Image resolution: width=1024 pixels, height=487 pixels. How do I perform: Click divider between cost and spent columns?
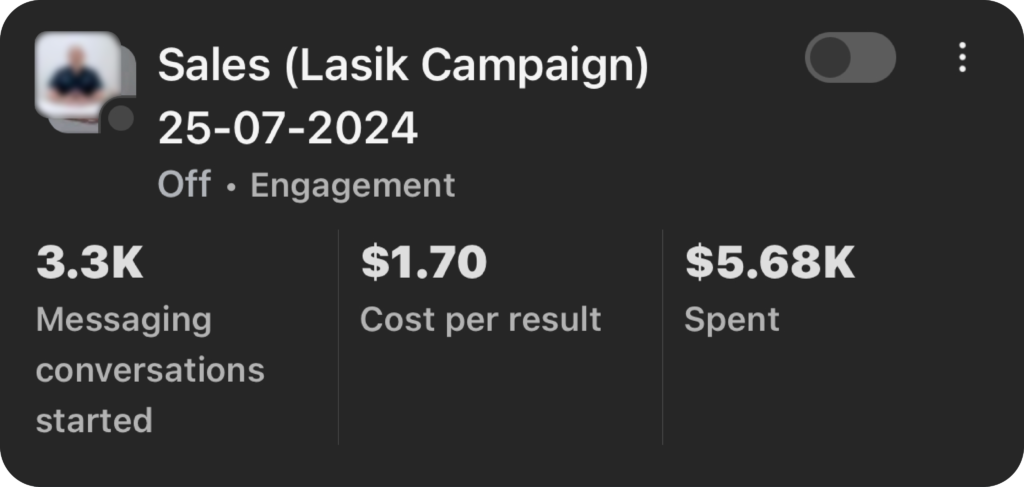click(662, 336)
